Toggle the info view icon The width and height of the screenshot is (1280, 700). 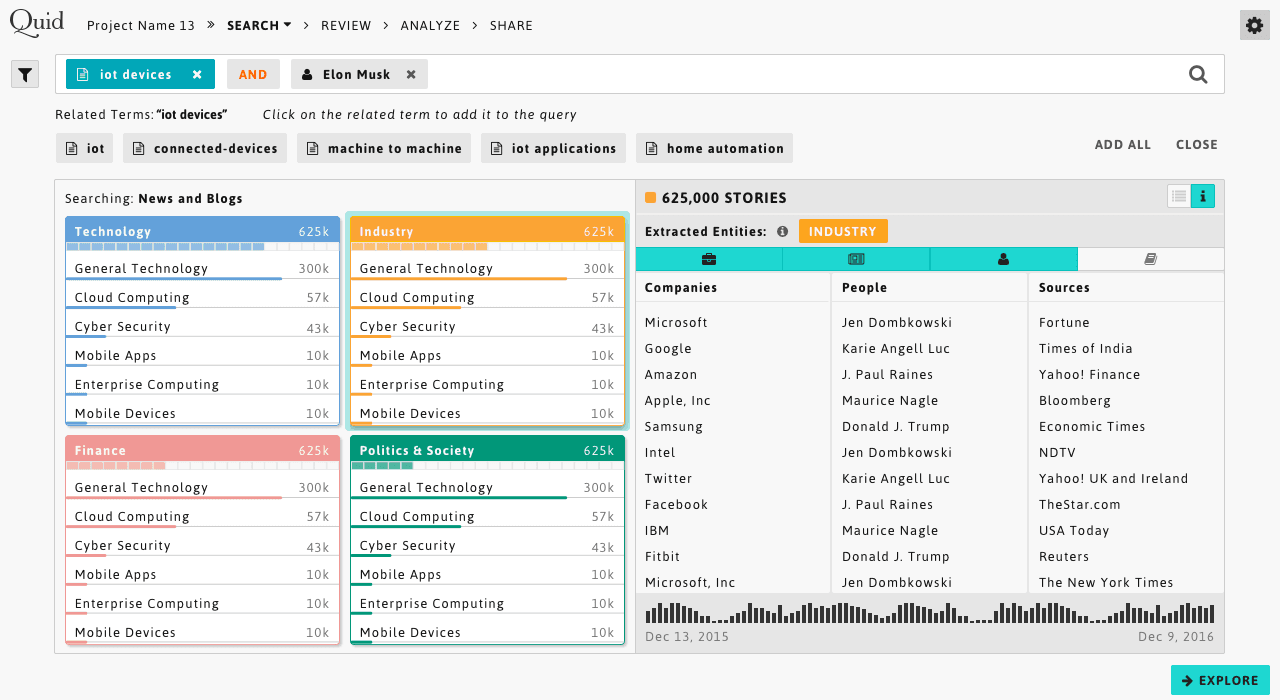point(1203,196)
